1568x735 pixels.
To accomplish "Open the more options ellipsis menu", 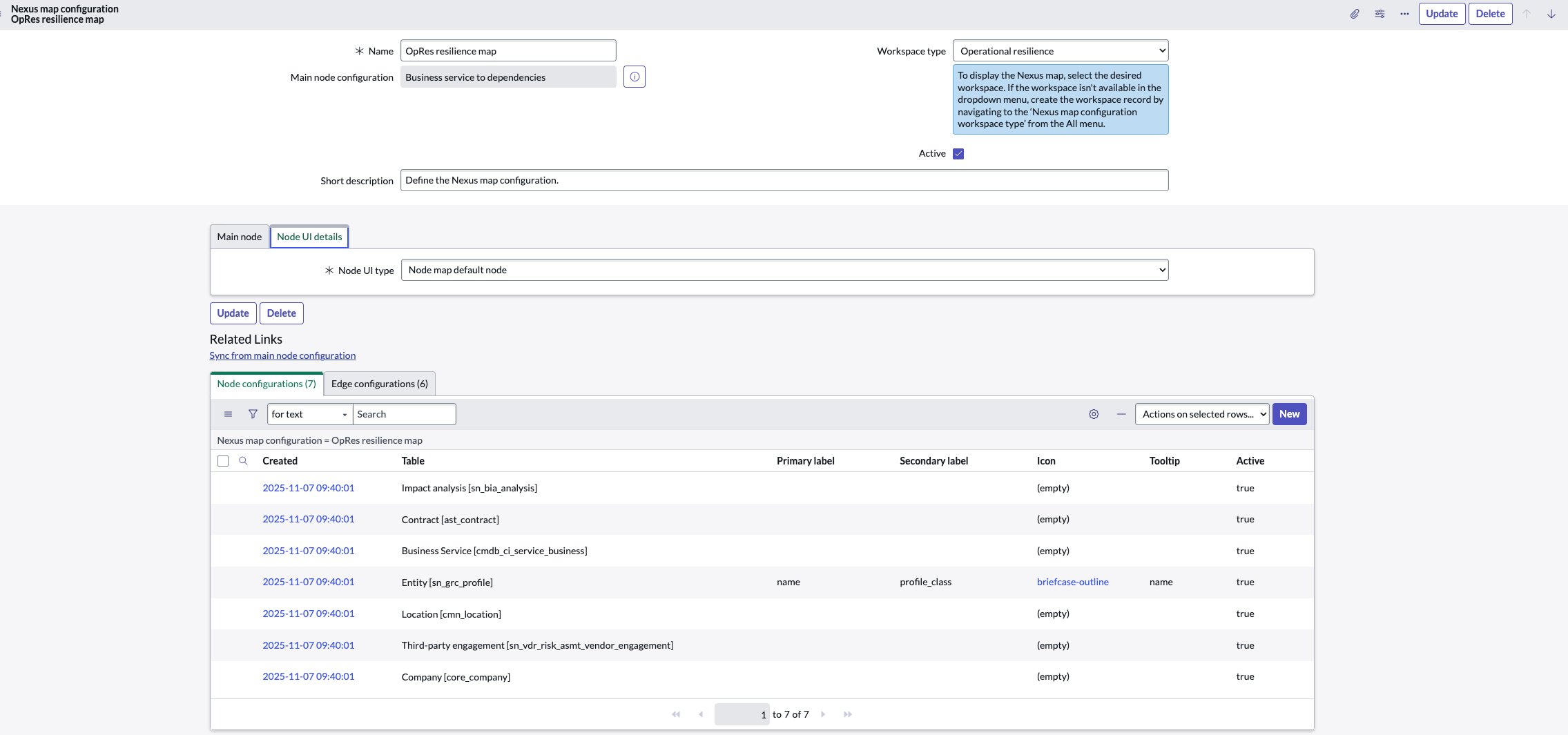I will [x=1404, y=14].
